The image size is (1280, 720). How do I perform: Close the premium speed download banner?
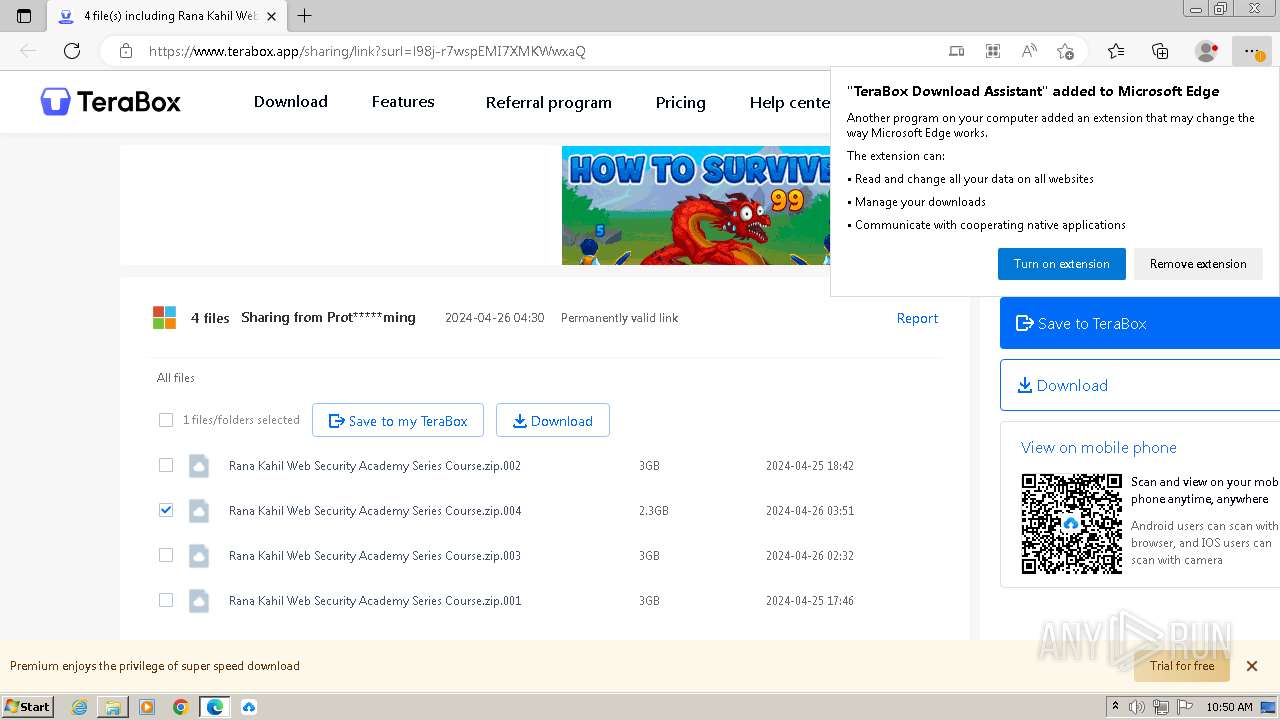click(x=1251, y=666)
